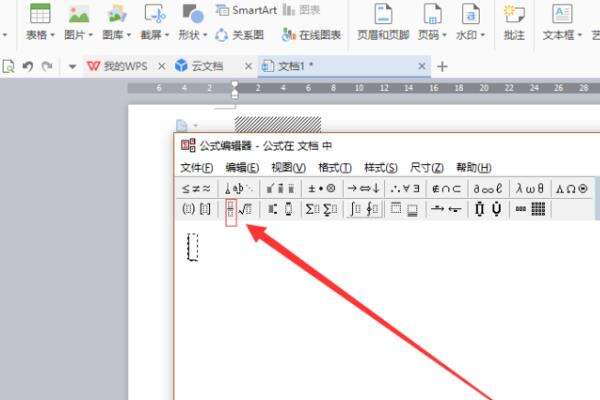Click the 水印 watermark icon

[471, 13]
